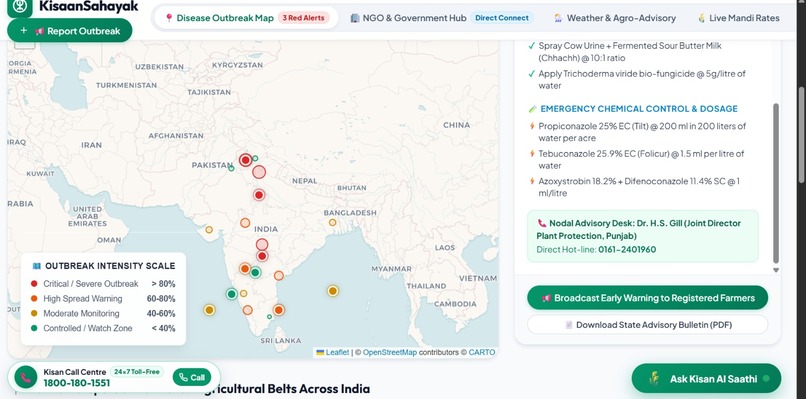Click the Propiconazole 25% EC (Tilt) dosage line

642,132
